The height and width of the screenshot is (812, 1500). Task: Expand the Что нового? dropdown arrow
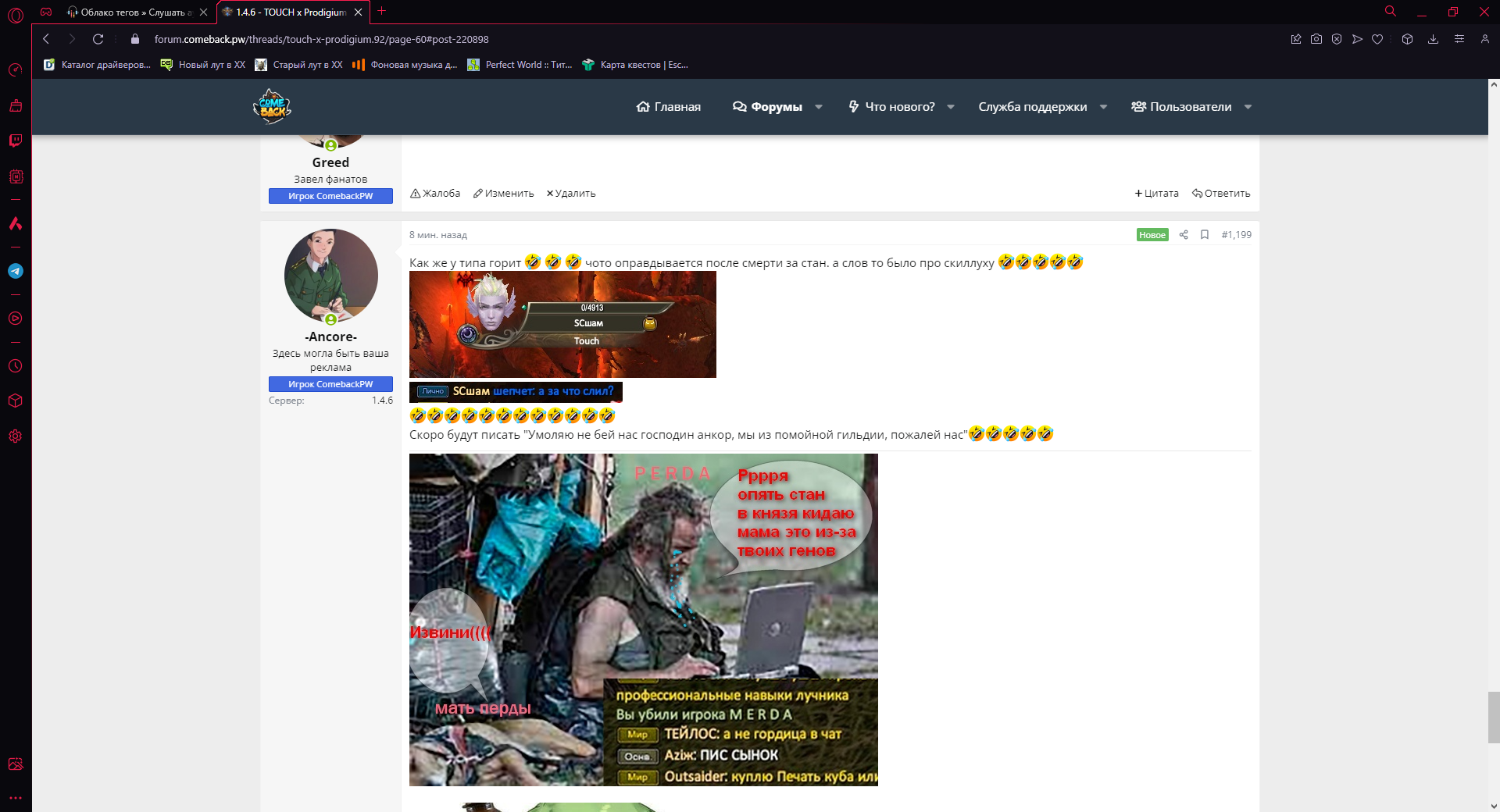pos(951,107)
